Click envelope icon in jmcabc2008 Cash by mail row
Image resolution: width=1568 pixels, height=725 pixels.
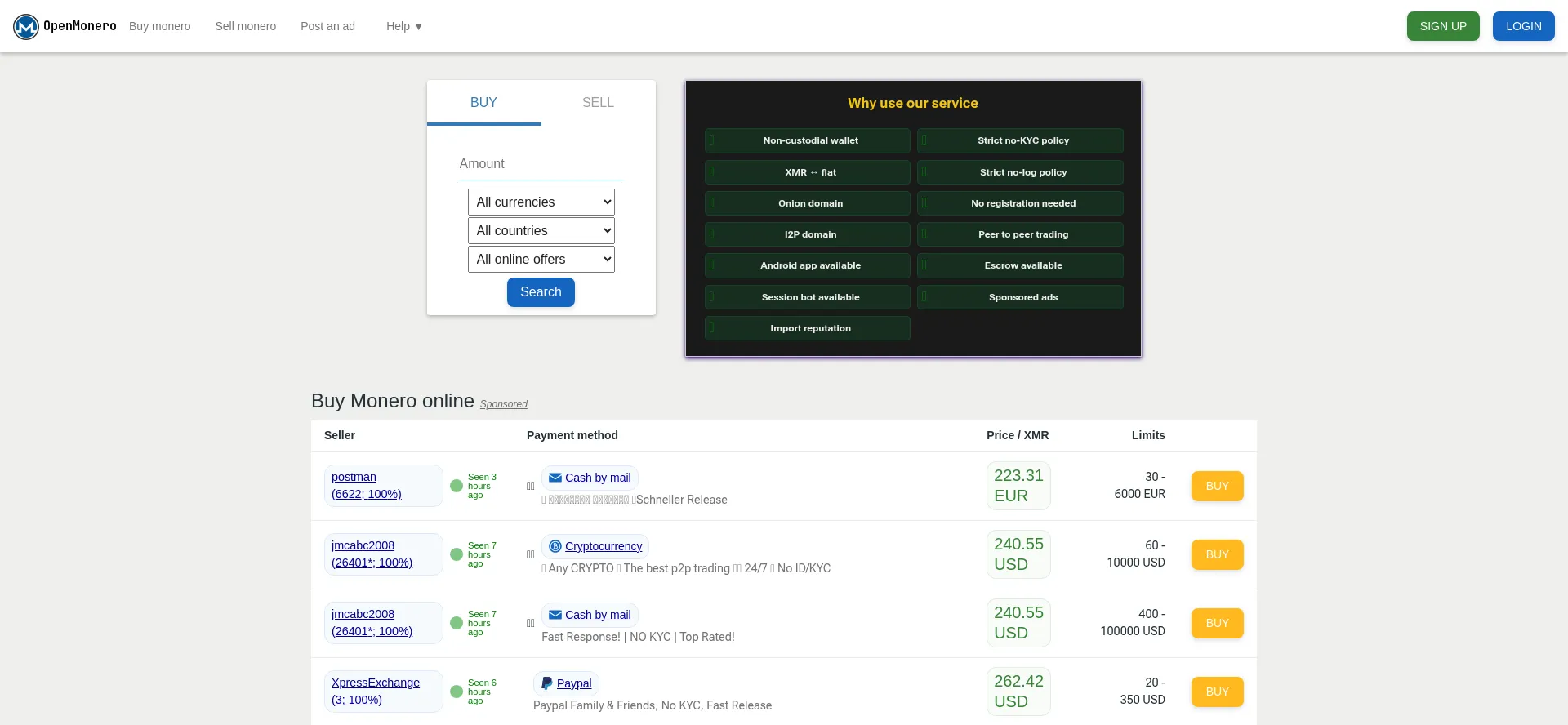(555, 615)
